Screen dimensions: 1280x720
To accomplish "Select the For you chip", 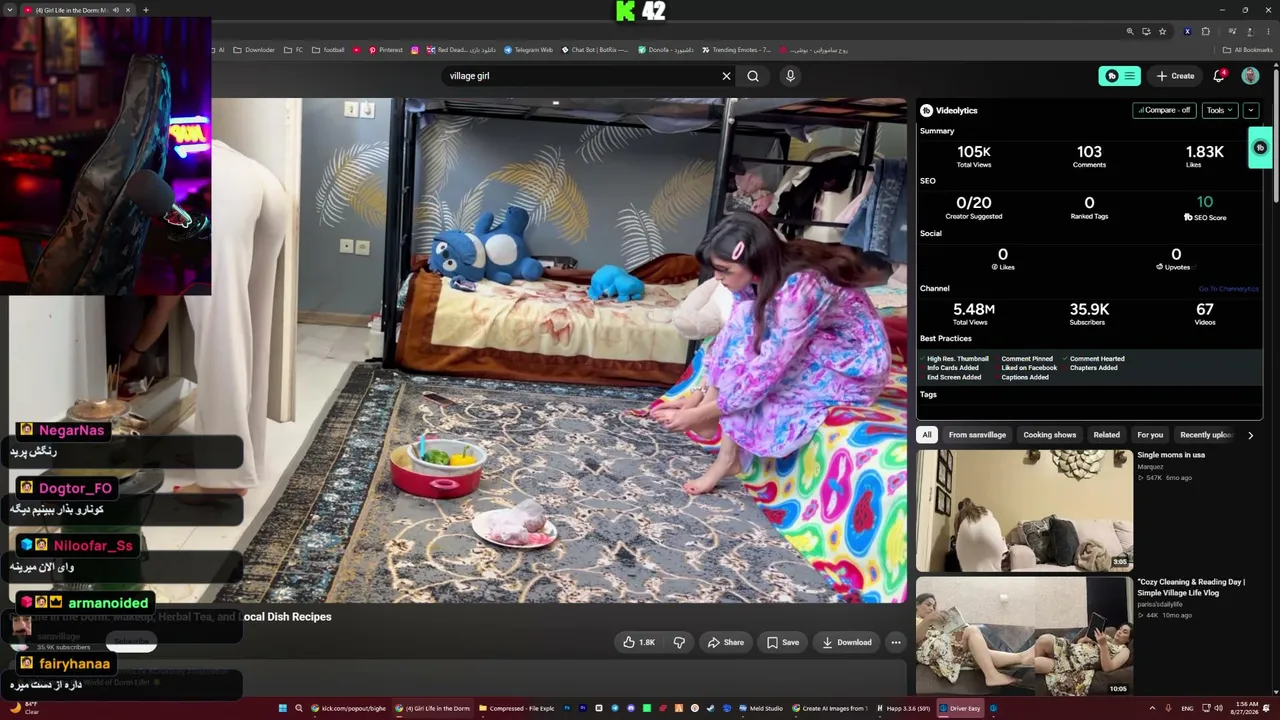I will [x=1150, y=435].
